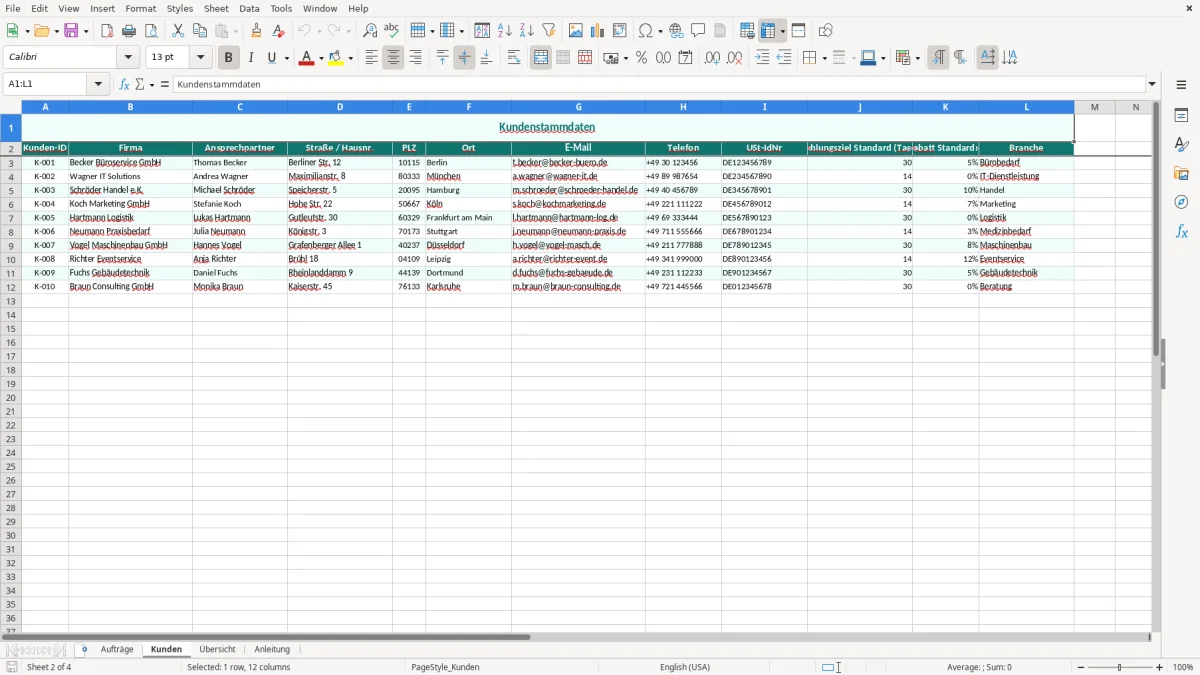Click Export as PDF icon
Screen dimensions: 1200x675
[x=107, y=31]
